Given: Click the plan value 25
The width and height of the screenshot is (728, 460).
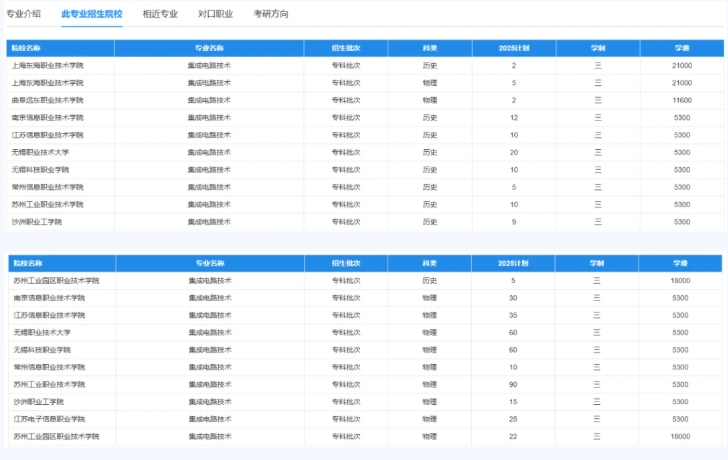Looking at the screenshot, I should click(x=513, y=419).
